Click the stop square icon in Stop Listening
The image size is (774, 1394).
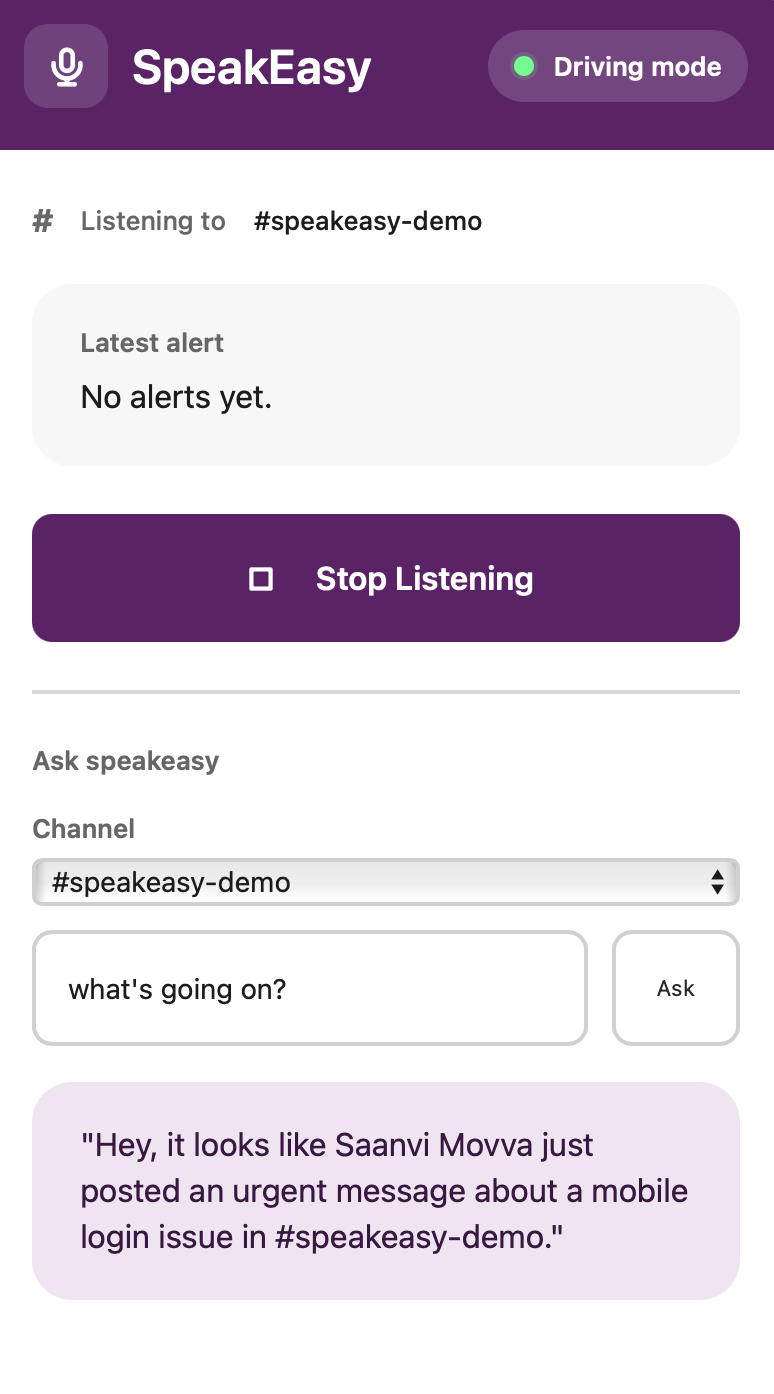[x=261, y=579]
